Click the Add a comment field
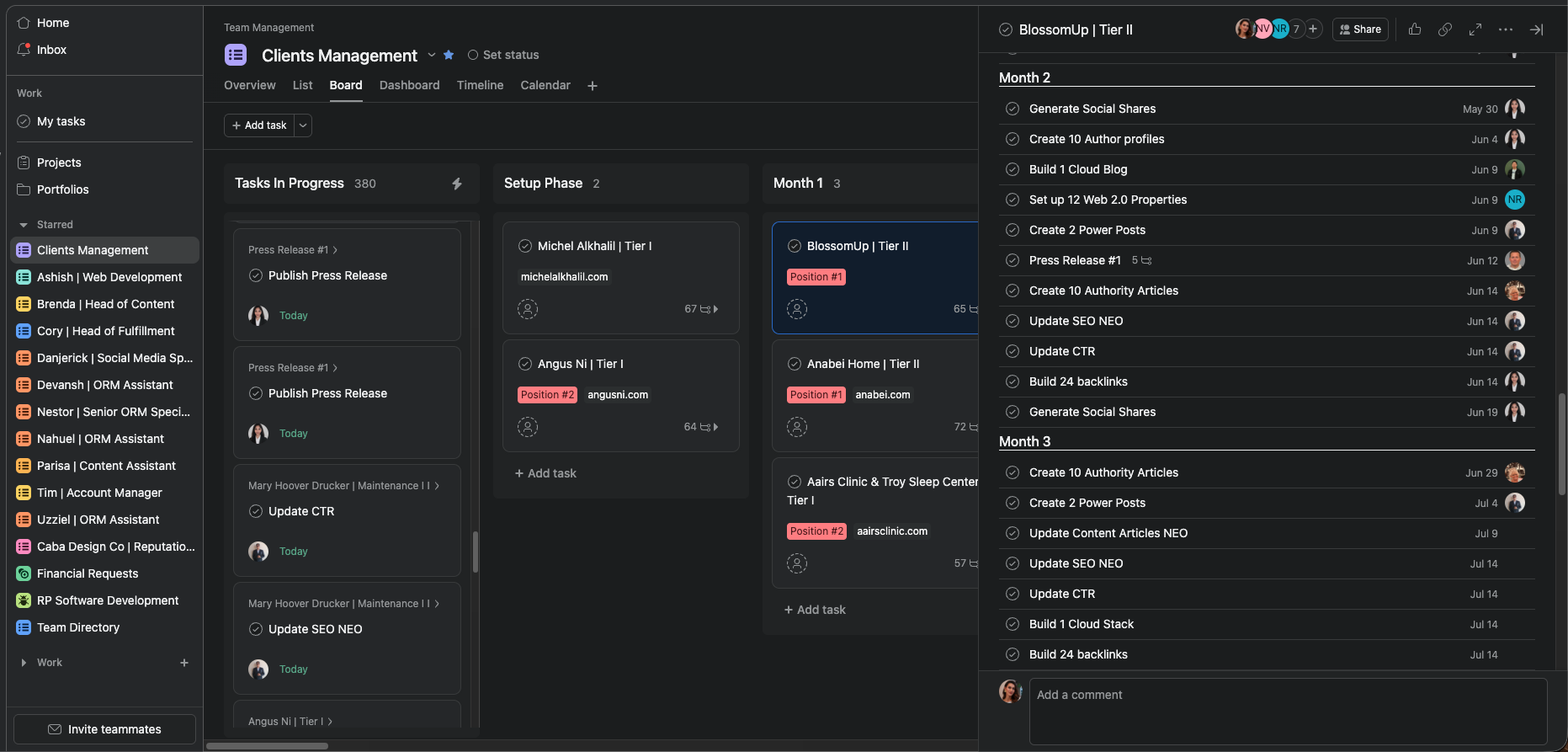The image size is (1568, 752). pos(1288,712)
